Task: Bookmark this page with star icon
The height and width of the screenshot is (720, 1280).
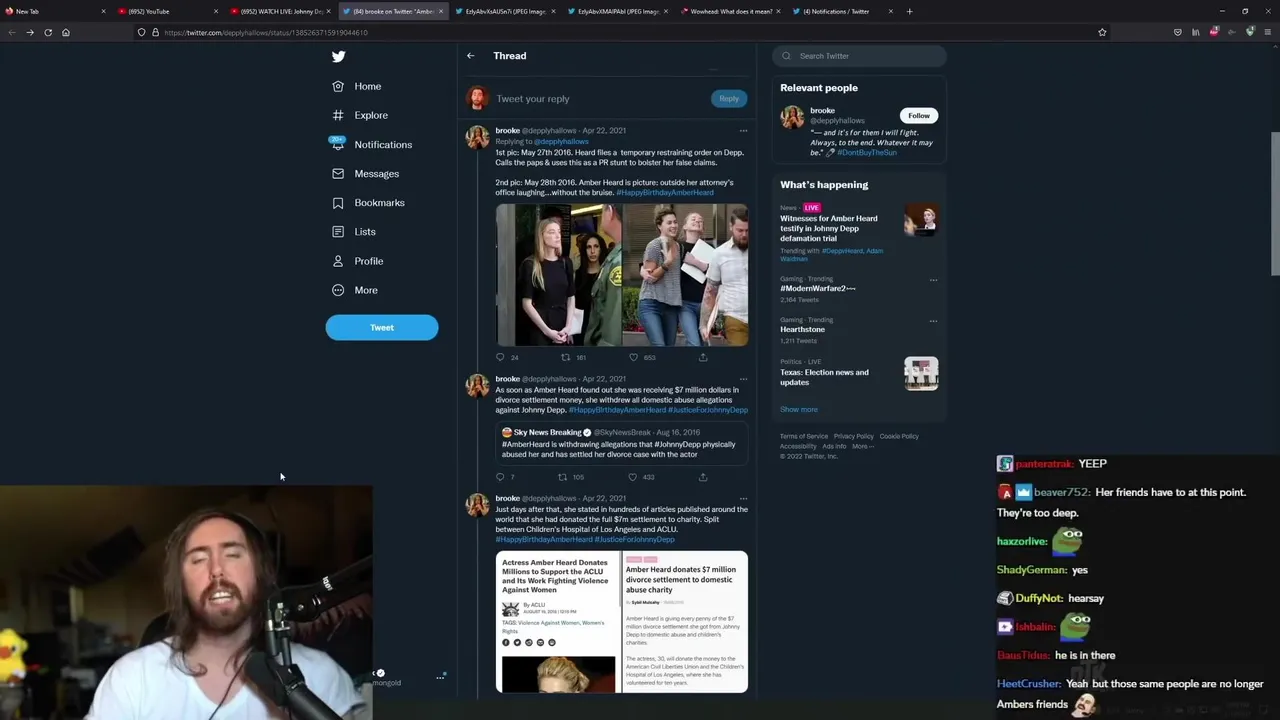Action: pos(1102,32)
